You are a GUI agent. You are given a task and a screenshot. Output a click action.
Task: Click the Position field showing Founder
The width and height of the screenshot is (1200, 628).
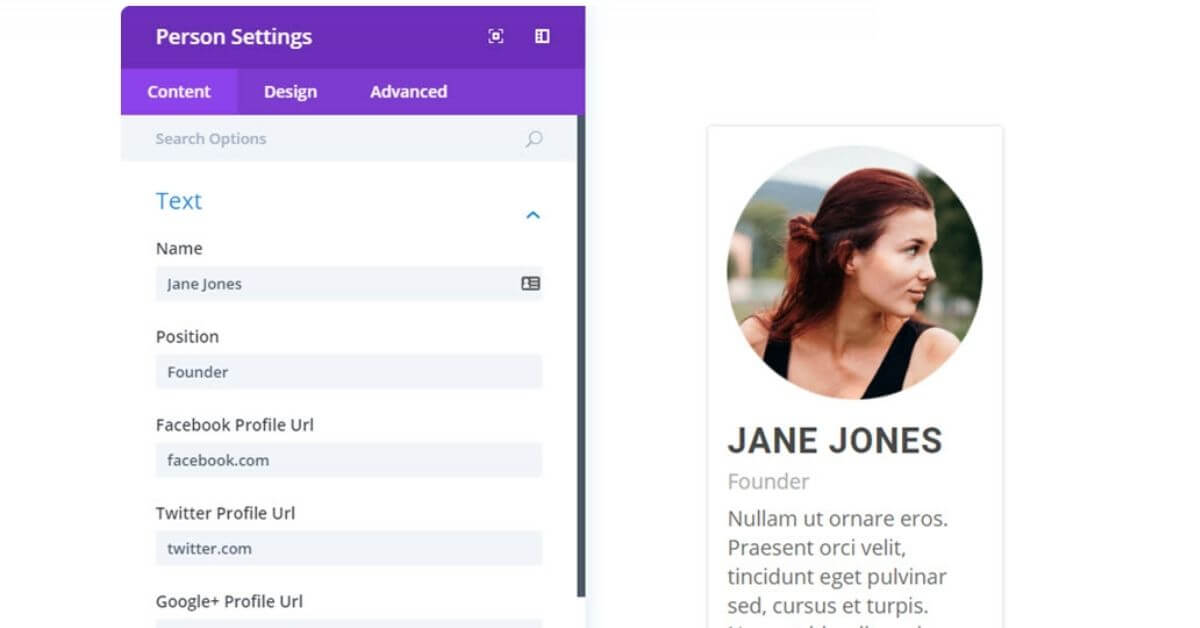(348, 371)
